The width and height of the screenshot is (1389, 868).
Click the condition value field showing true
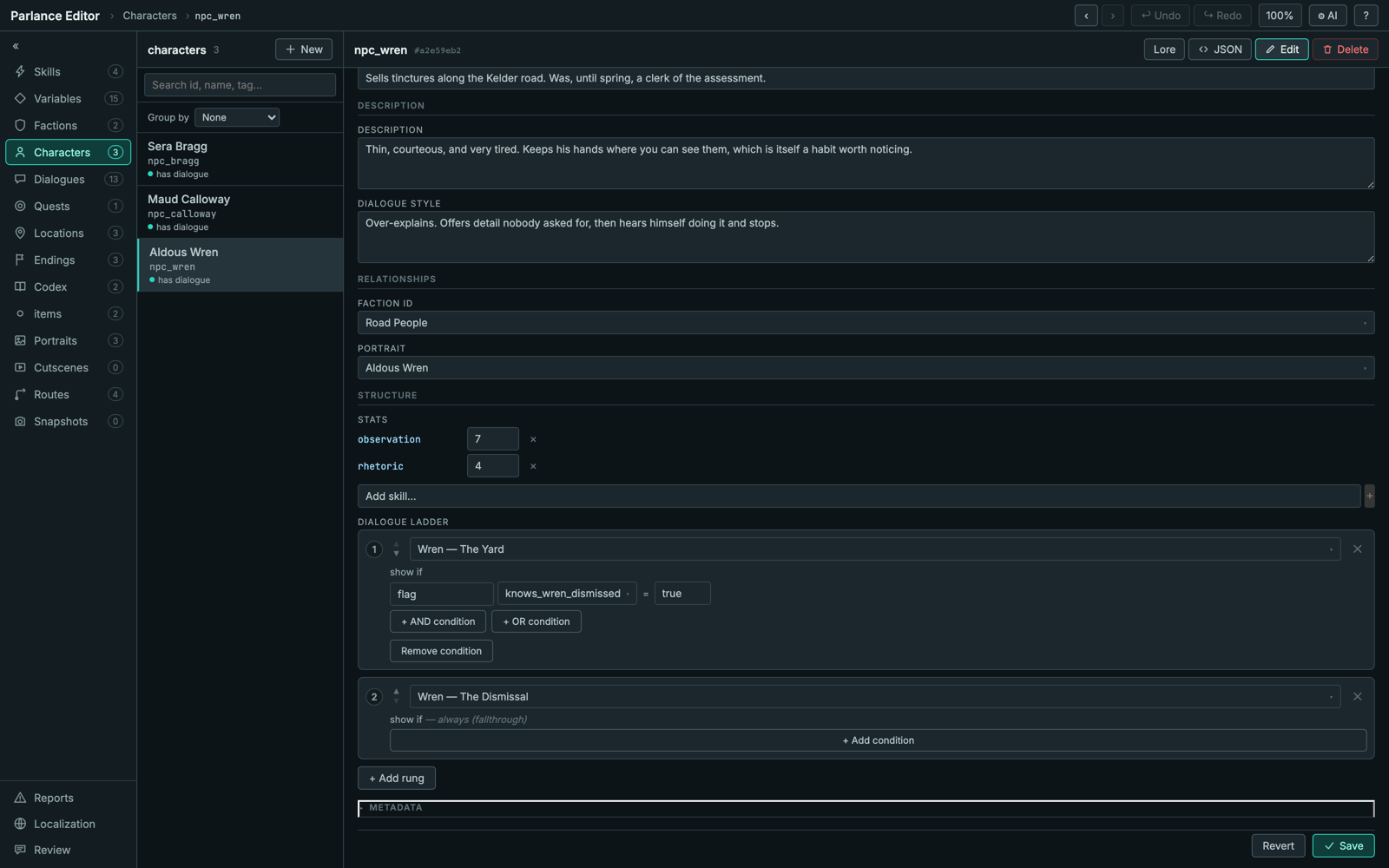682,594
